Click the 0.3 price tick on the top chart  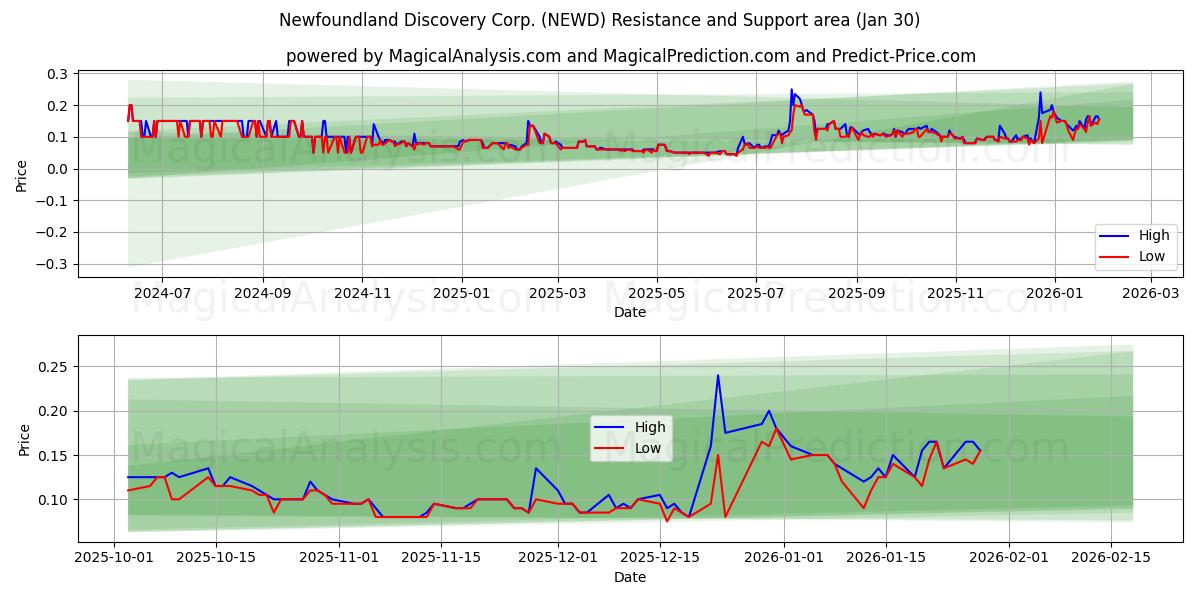[57, 74]
